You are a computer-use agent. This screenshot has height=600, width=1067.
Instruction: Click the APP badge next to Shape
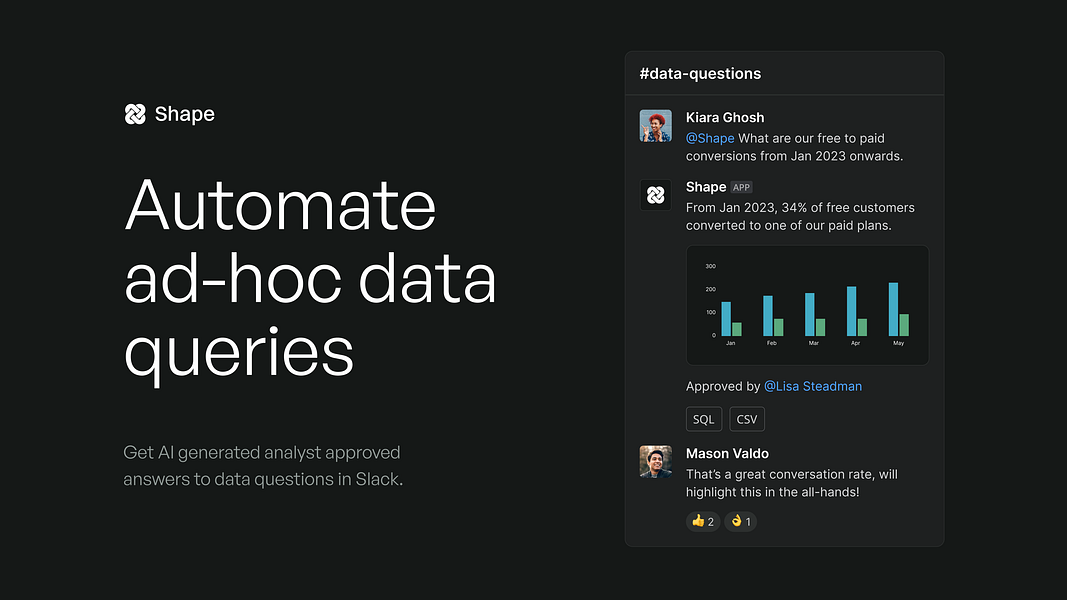tap(741, 187)
